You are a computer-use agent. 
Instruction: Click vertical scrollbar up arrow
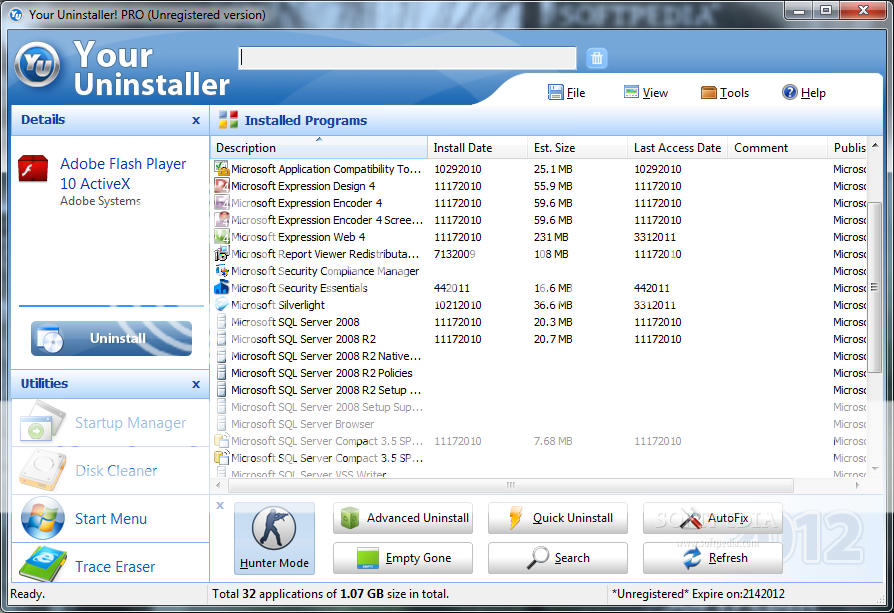875,145
